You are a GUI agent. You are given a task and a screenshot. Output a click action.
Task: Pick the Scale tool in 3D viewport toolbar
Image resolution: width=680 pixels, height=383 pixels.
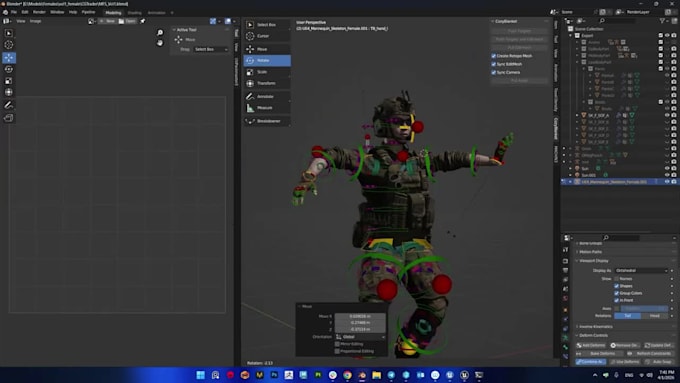tap(267, 72)
